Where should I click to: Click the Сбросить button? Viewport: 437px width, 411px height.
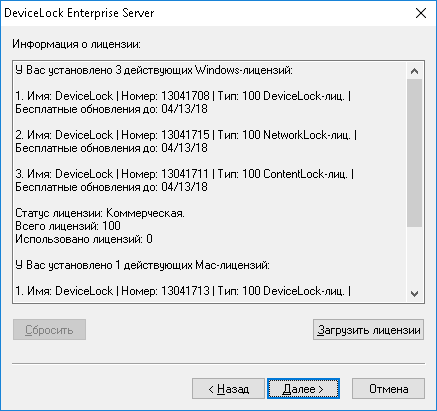(x=49, y=330)
